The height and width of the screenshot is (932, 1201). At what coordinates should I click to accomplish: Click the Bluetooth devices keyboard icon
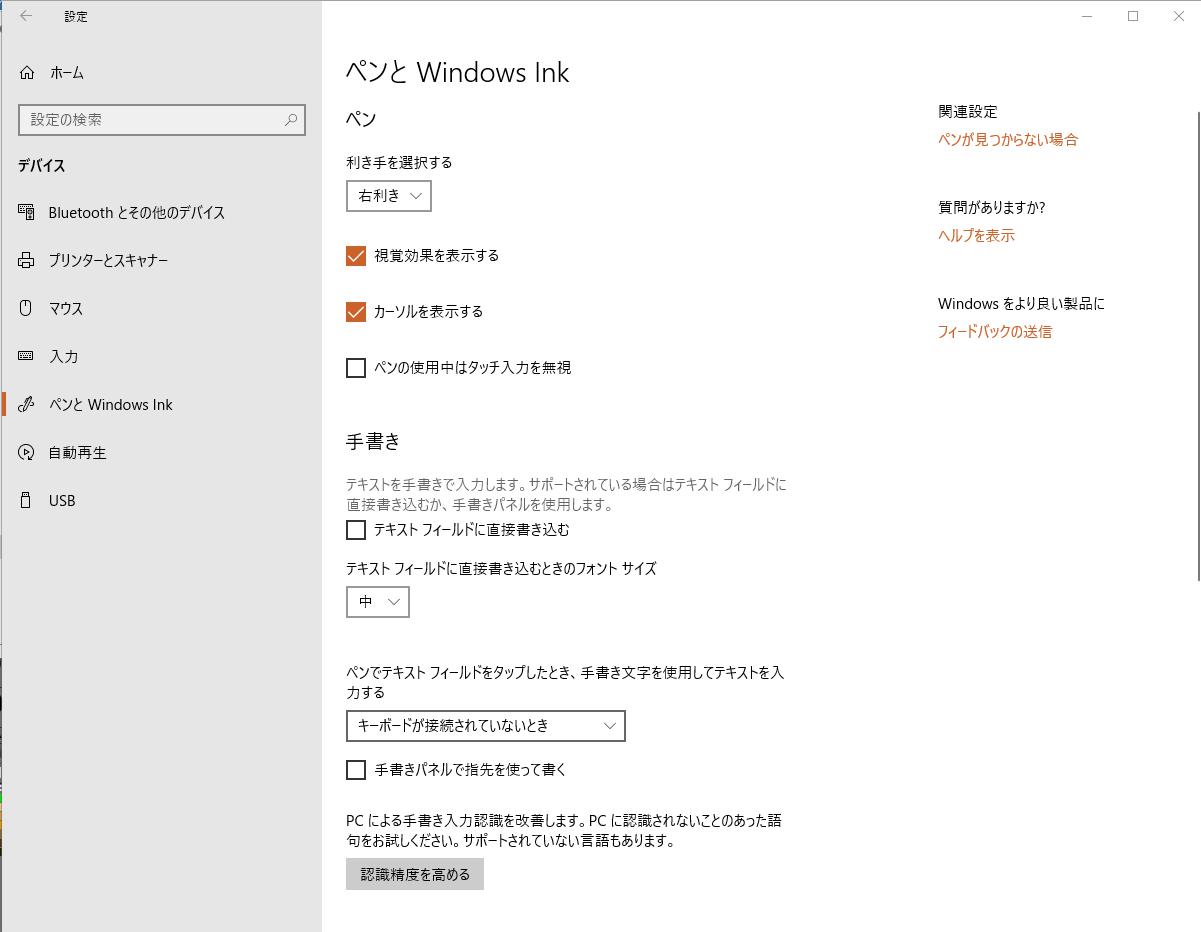point(27,212)
